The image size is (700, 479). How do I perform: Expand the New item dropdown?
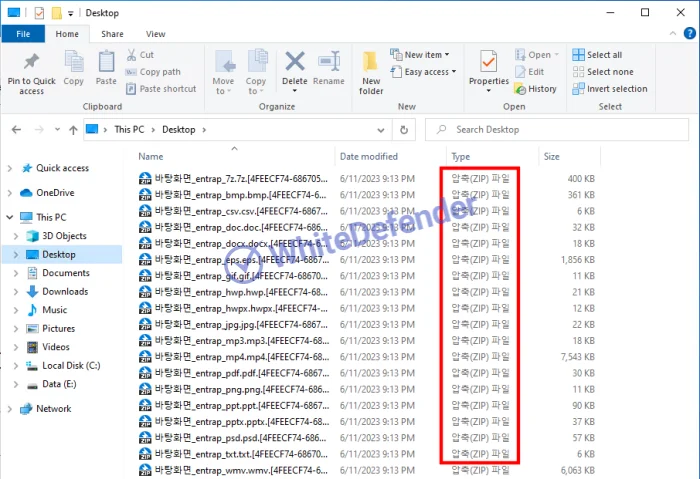(x=425, y=55)
